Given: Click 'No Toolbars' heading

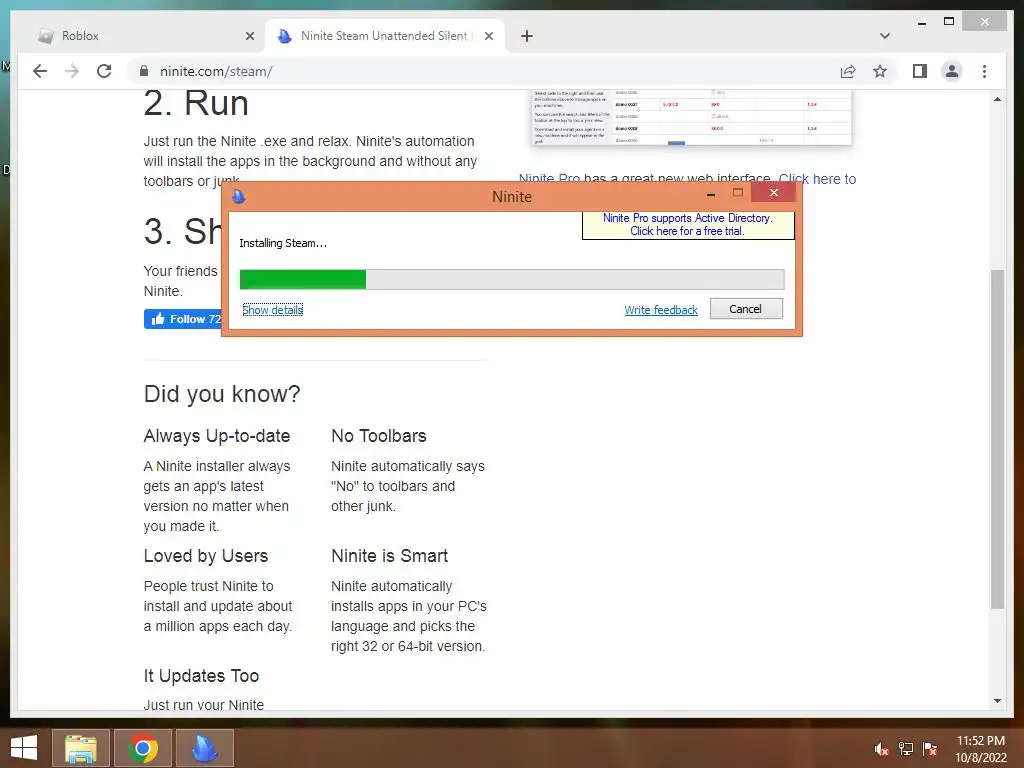Looking at the screenshot, I should pos(379,436).
